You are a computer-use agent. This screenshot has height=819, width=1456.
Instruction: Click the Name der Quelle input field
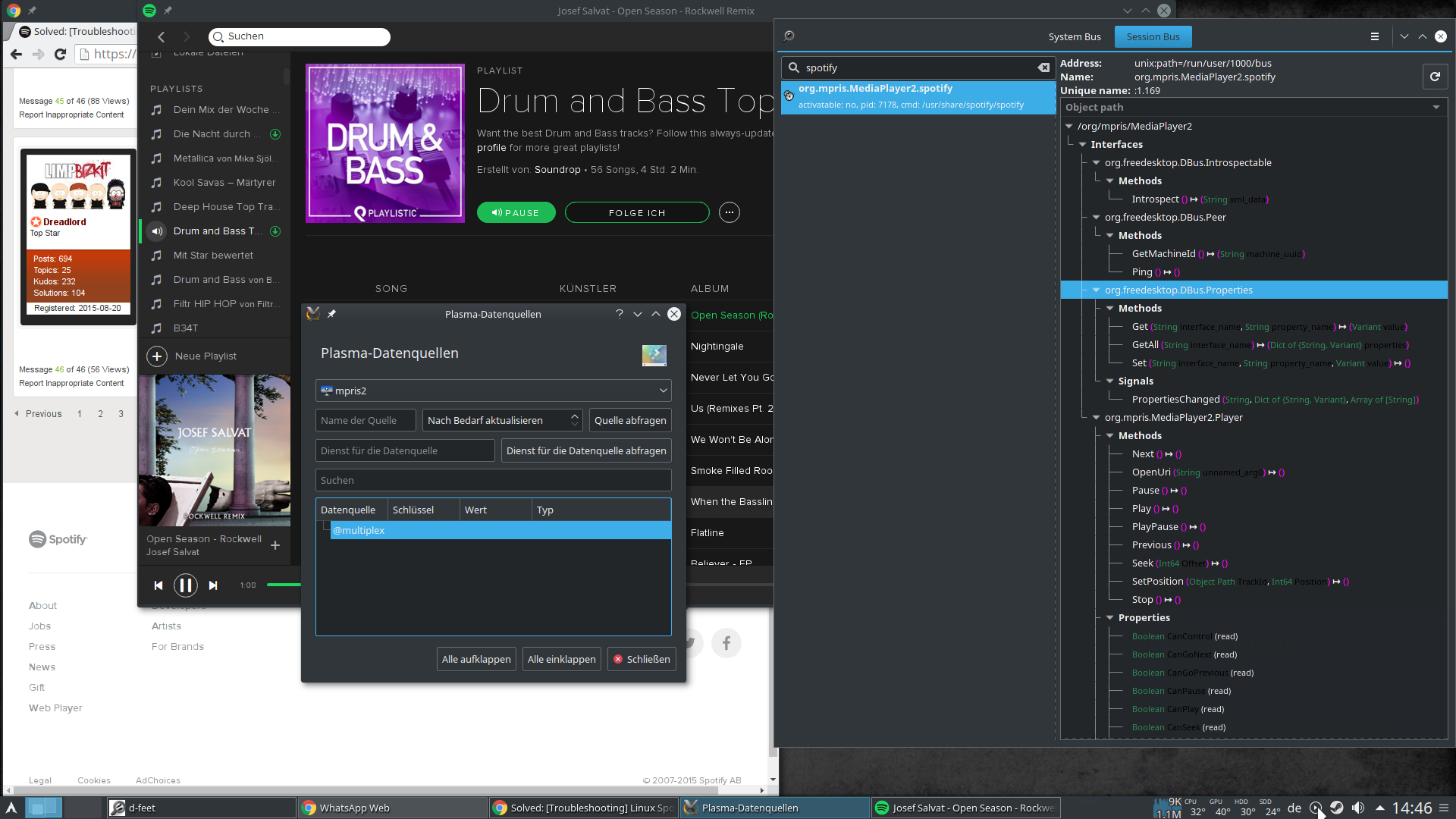click(366, 420)
